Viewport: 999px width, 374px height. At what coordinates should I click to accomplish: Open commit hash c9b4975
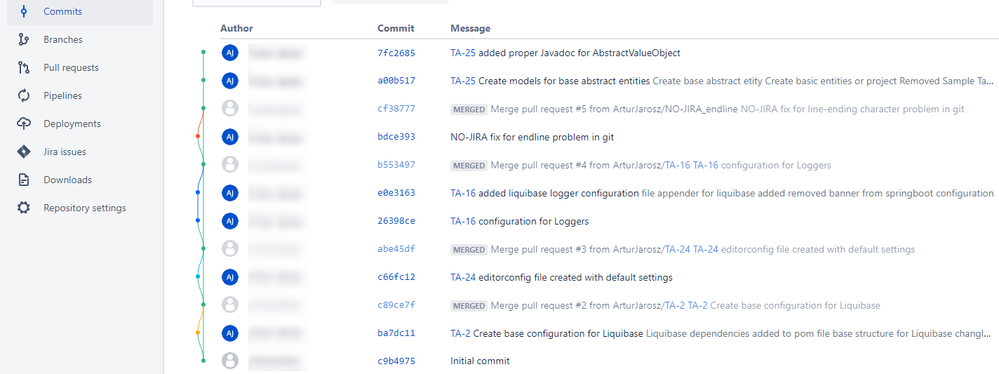[396, 361]
